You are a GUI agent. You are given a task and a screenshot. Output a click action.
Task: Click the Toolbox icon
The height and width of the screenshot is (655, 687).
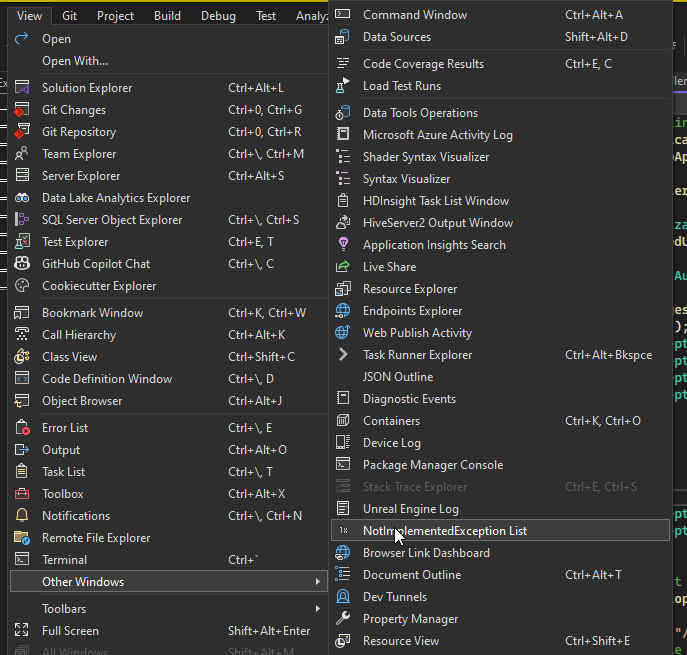click(x=22, y=494)
